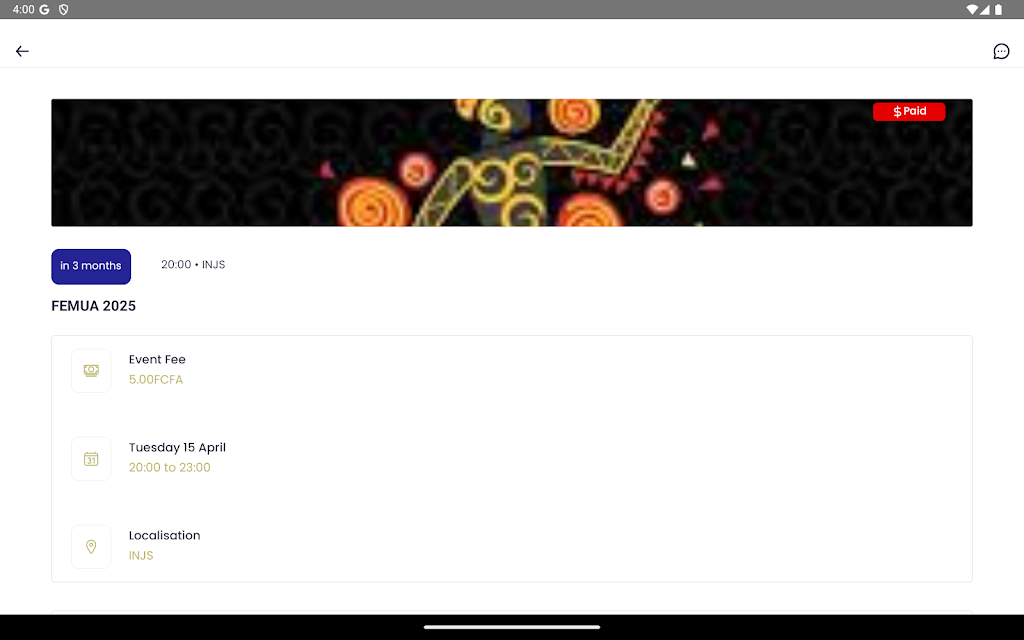Tap the Event Fee money icon
Viewport: 1024px width, 640px height.
91,371
